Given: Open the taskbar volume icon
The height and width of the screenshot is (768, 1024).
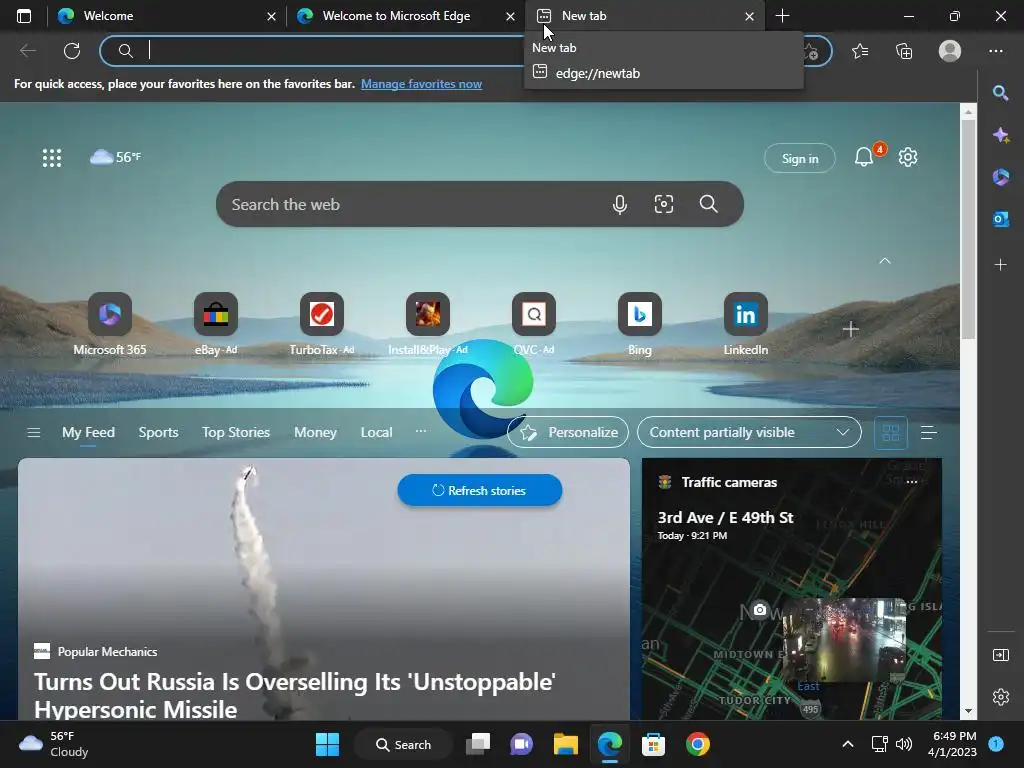Looking at the screenshot, I should coord(904,744).
